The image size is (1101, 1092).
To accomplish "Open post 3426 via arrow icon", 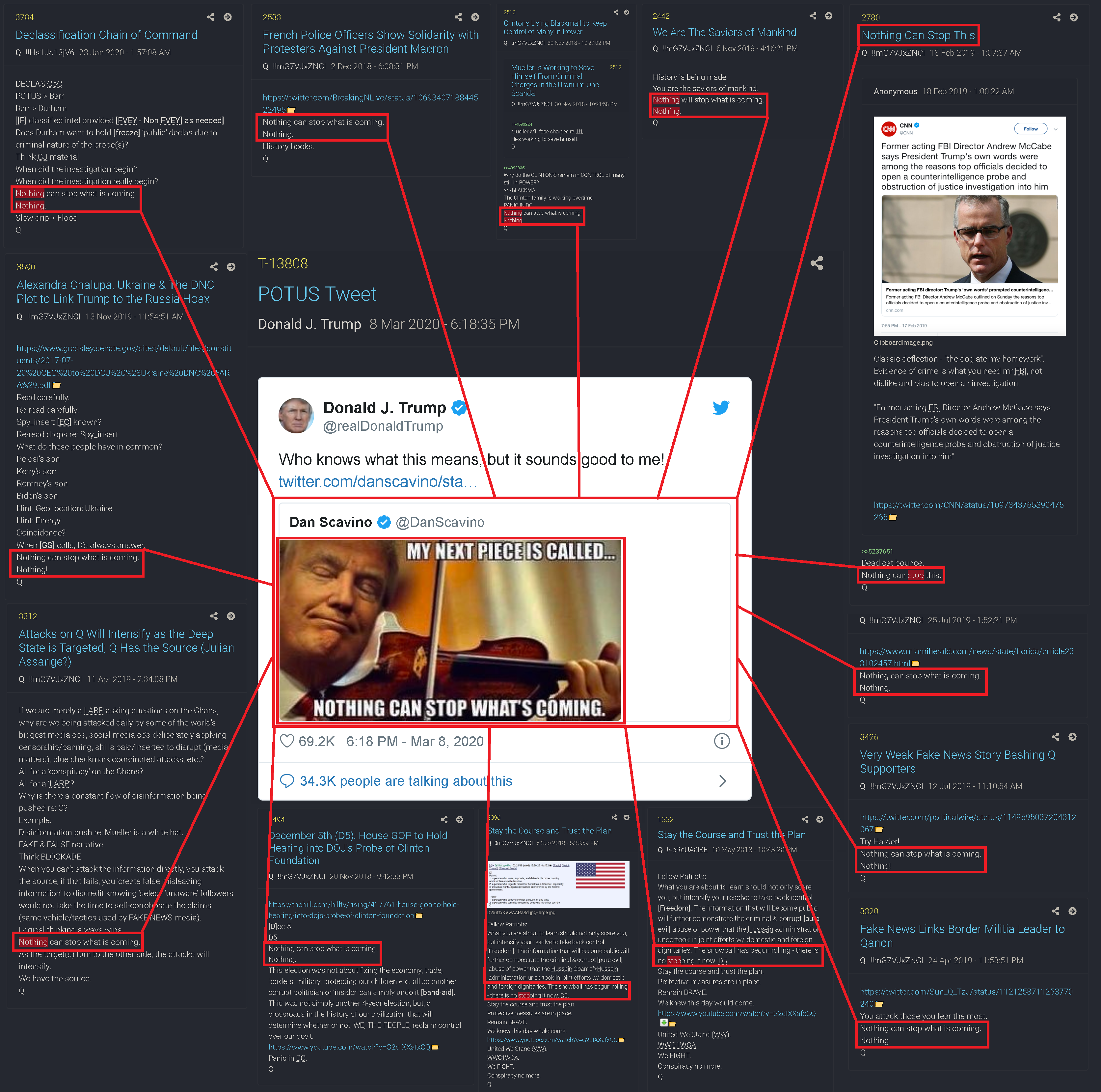I will point(1072,737).
